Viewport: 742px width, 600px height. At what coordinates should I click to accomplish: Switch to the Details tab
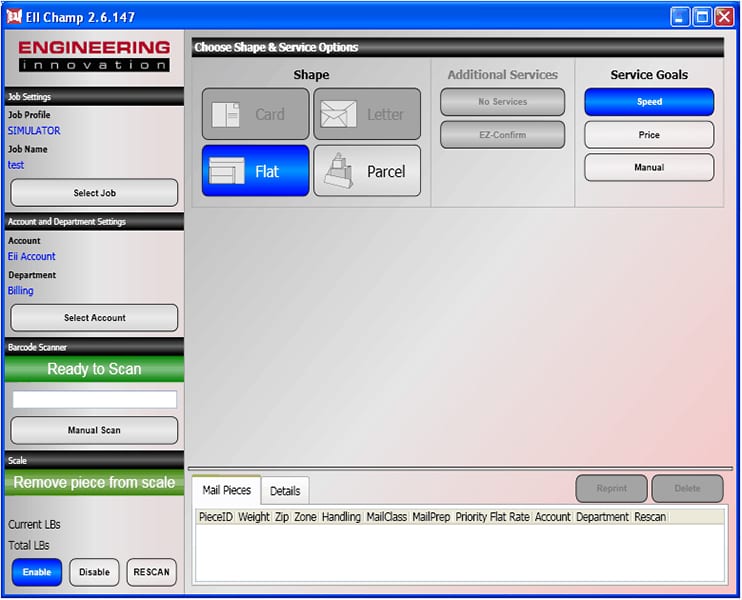click(285, 491)
